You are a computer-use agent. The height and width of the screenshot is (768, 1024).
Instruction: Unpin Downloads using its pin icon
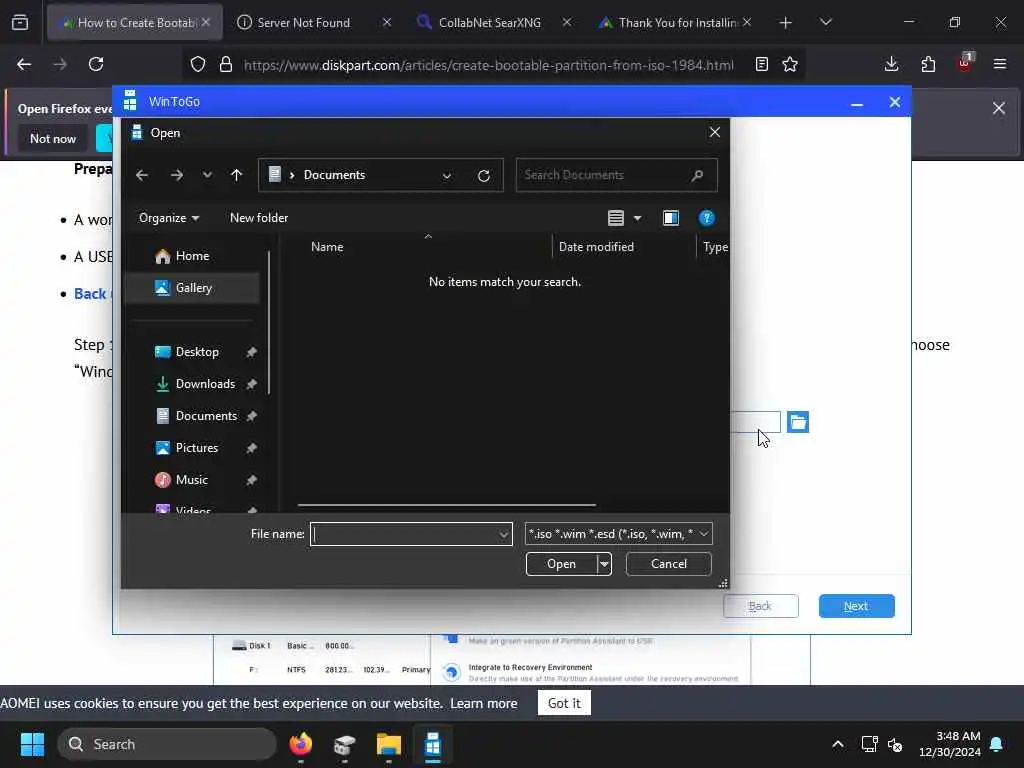[x=251, y=384]
